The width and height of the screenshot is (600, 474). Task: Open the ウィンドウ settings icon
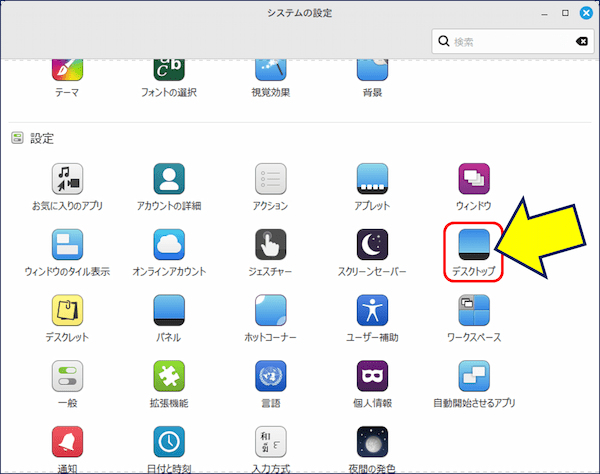coord(474,180)
